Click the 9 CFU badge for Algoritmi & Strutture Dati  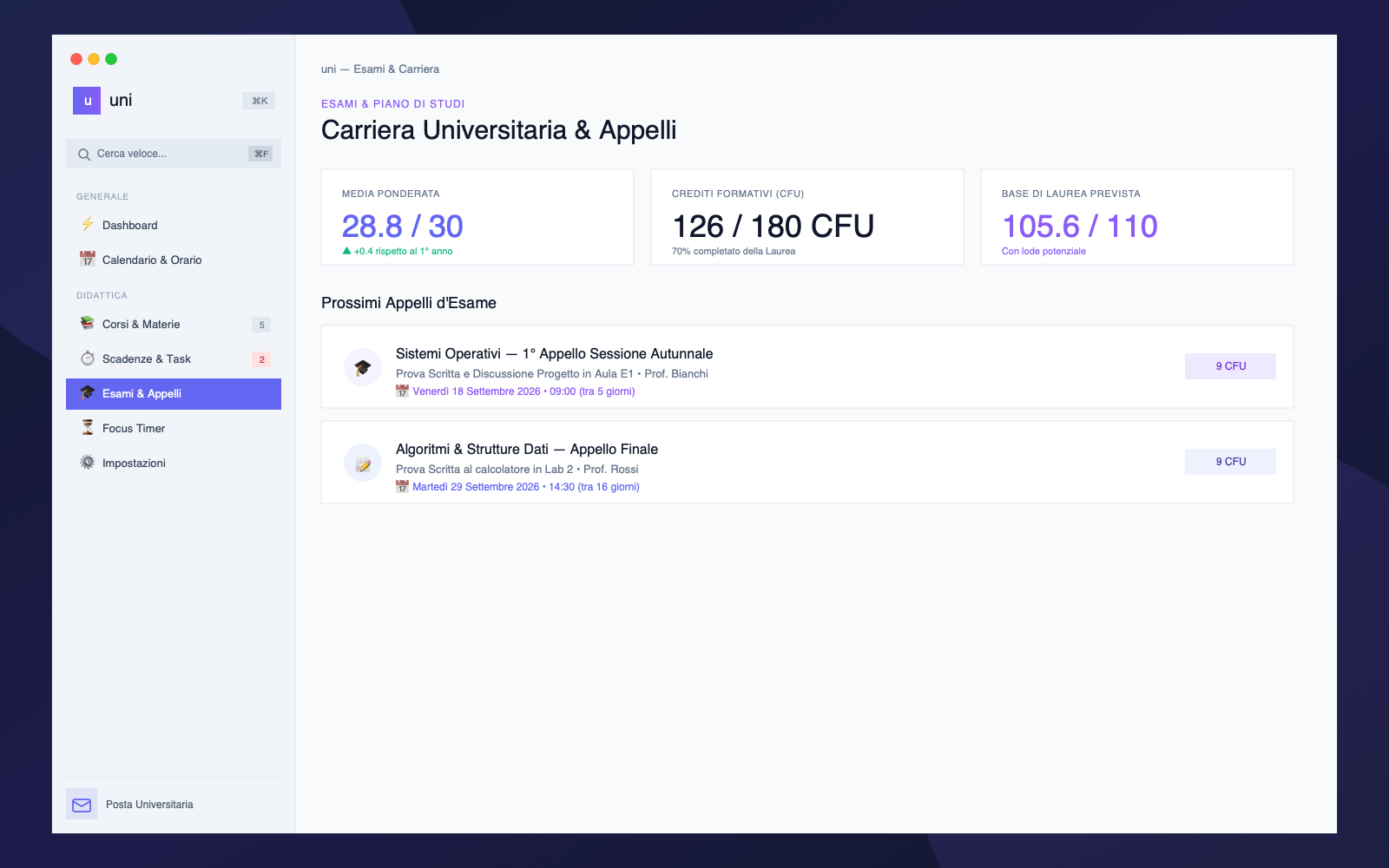(x=1230, y=462)
